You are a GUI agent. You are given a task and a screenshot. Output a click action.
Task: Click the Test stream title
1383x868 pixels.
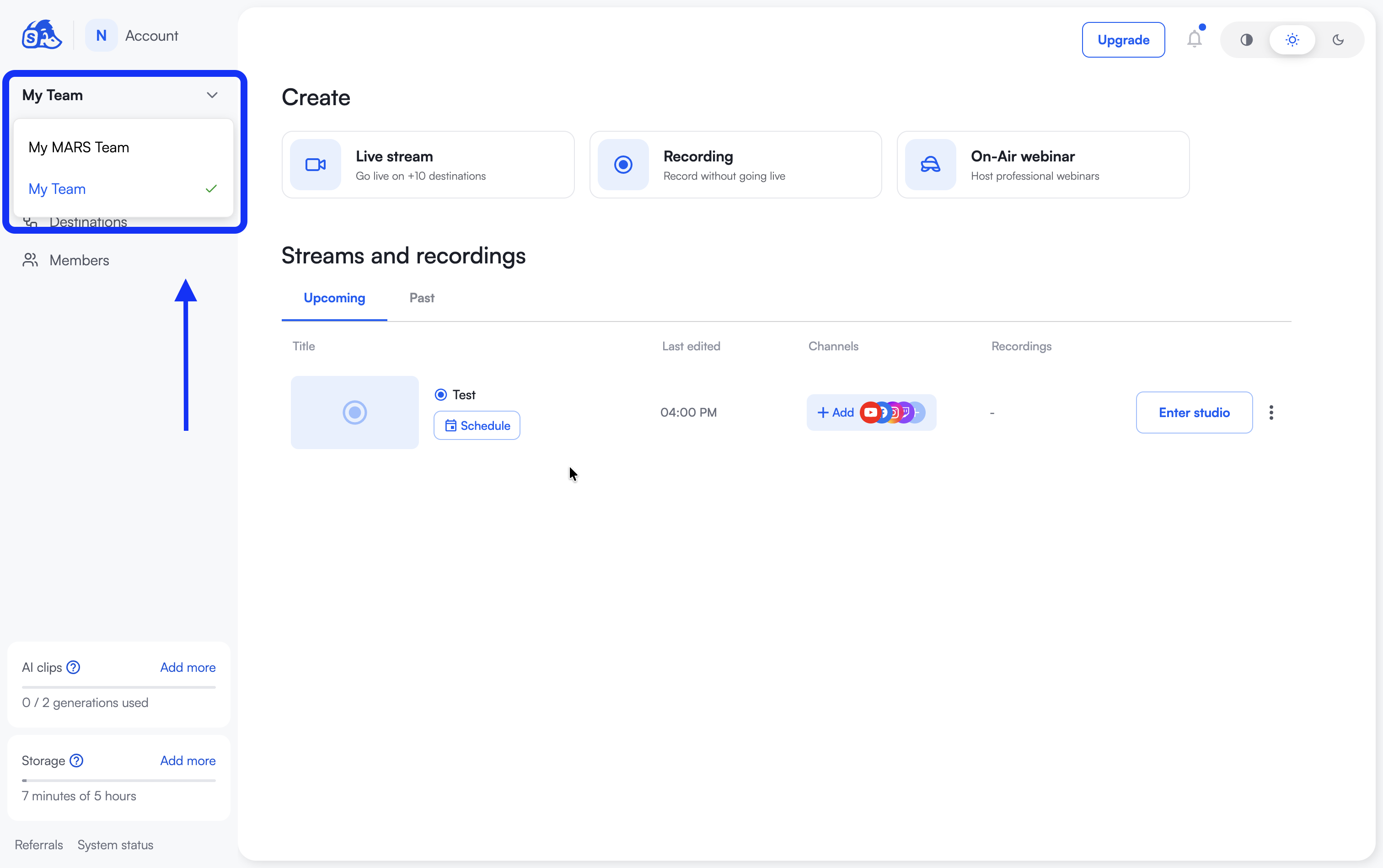pyautogui.click(x=464, y=395)
